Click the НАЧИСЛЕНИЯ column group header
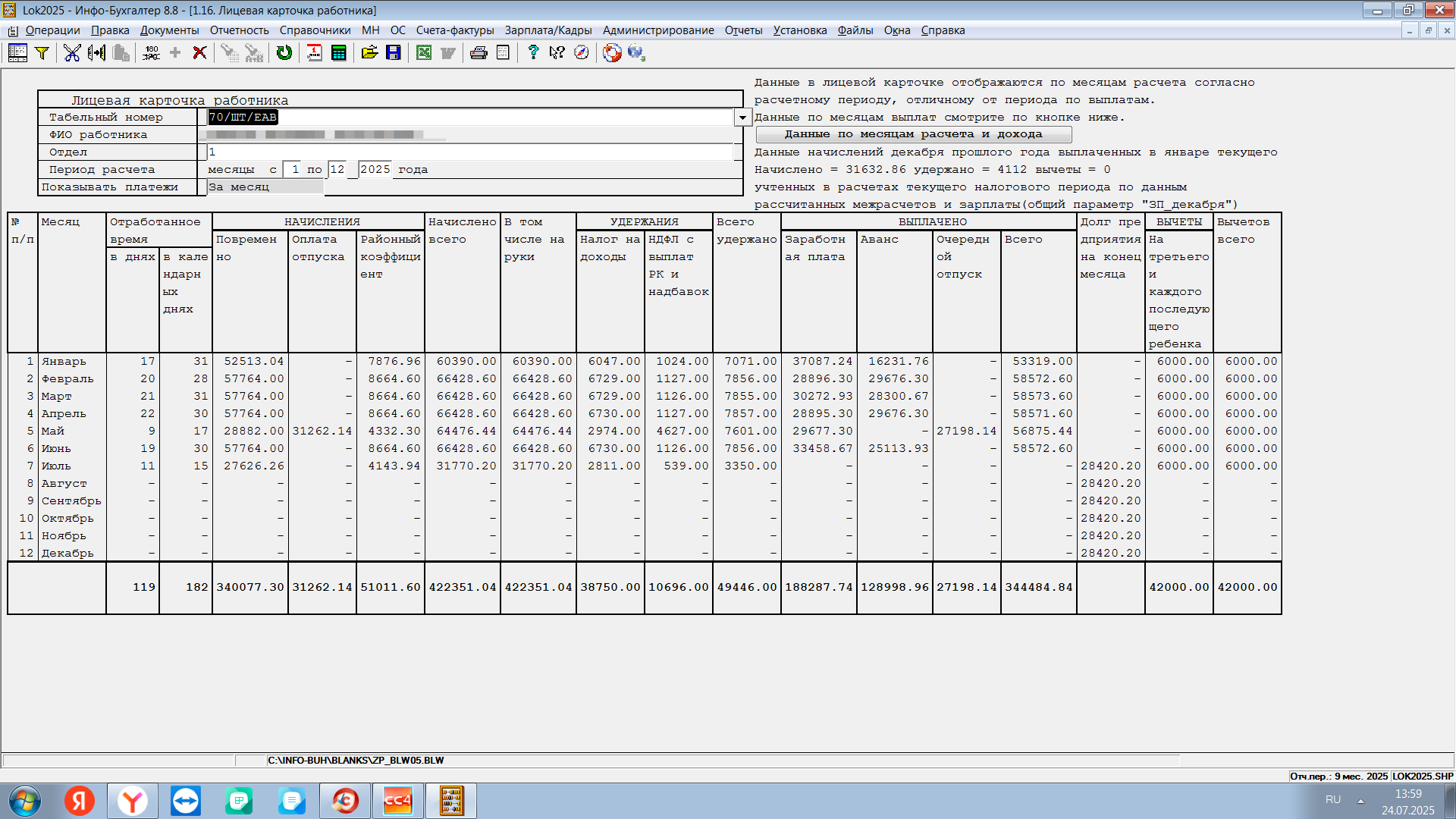This screenshot has width=1456, height=819. (x=322, y=221)
